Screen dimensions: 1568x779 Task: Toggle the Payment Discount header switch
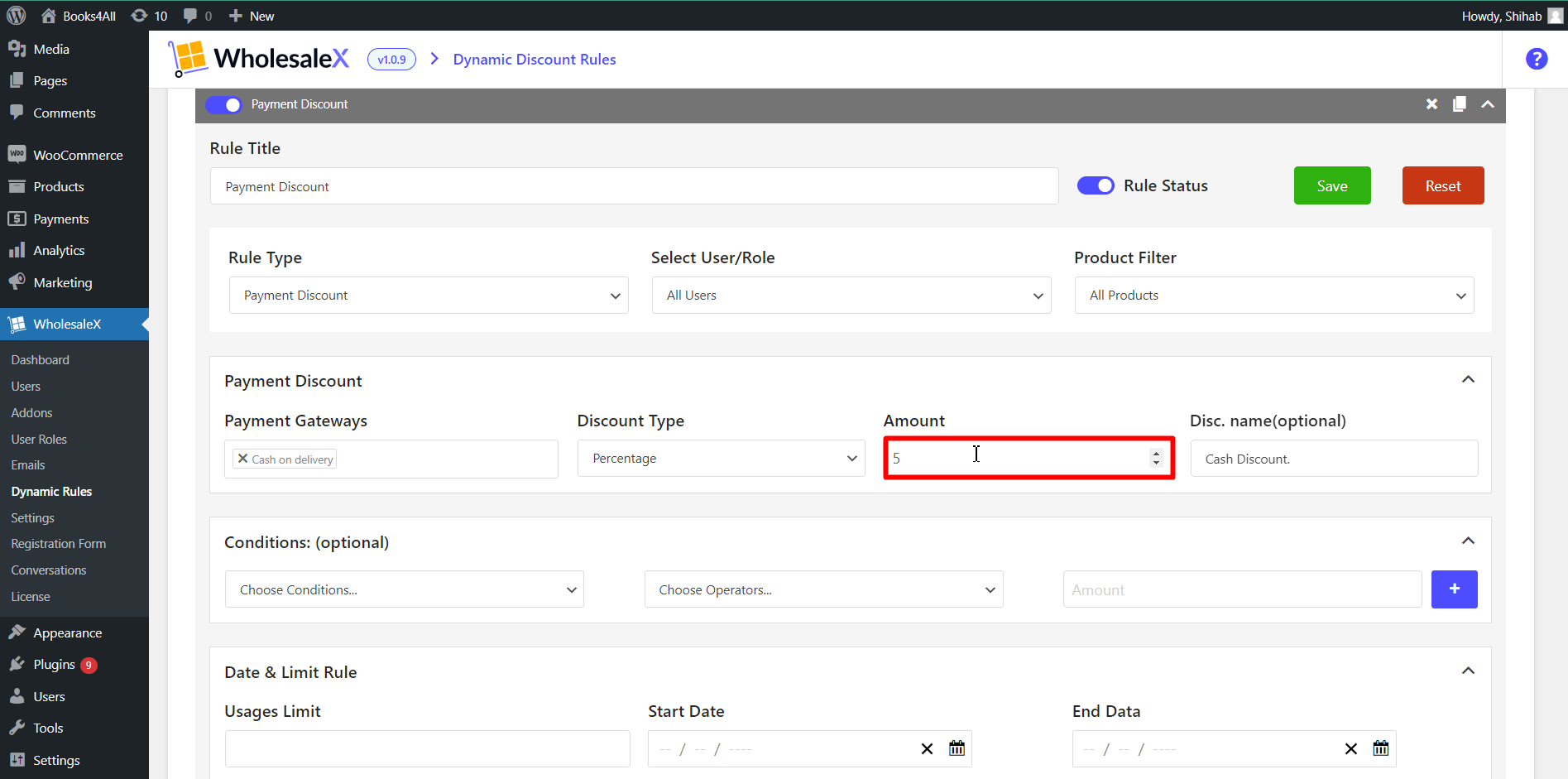coord(223,104)
